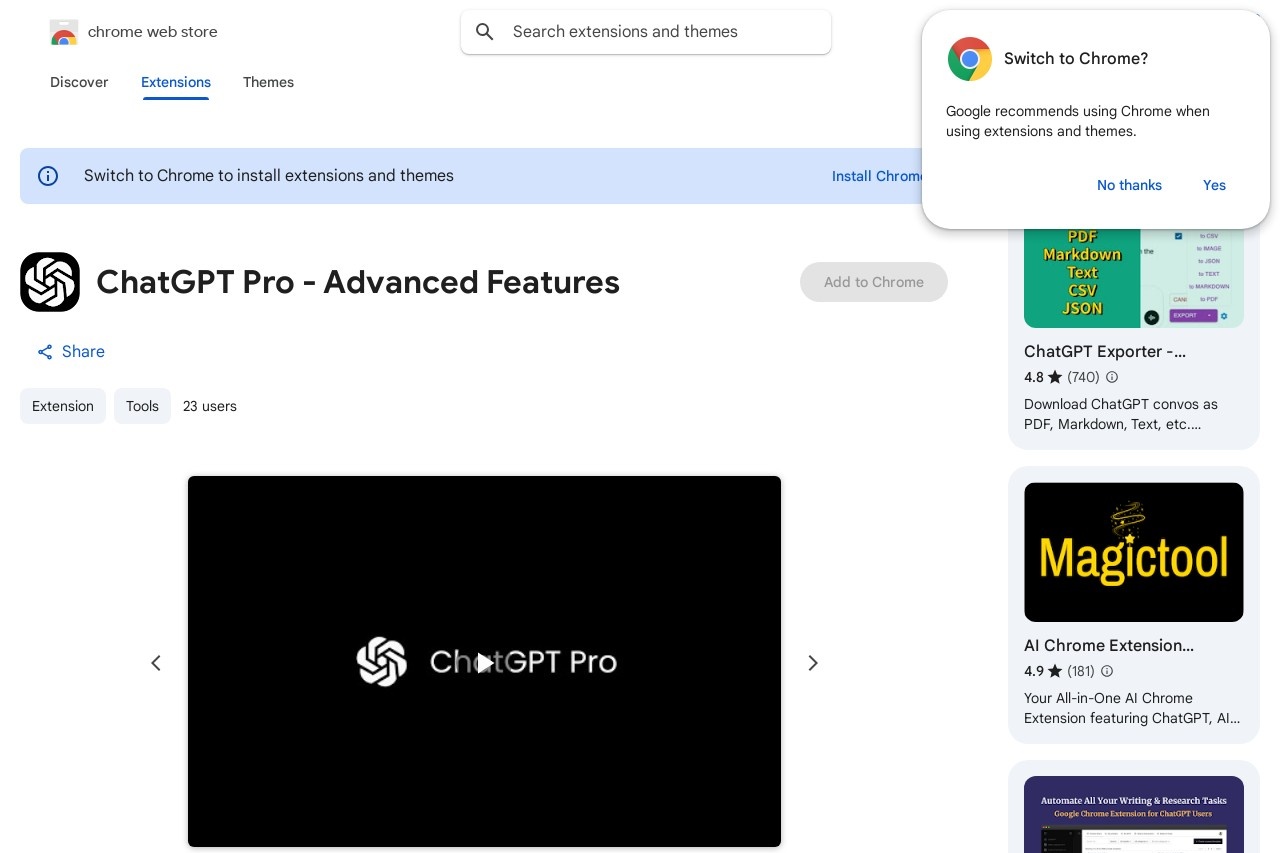Click Your All-in-One AI Chrome description
1280x853 pixels.
coord(1132,708)
